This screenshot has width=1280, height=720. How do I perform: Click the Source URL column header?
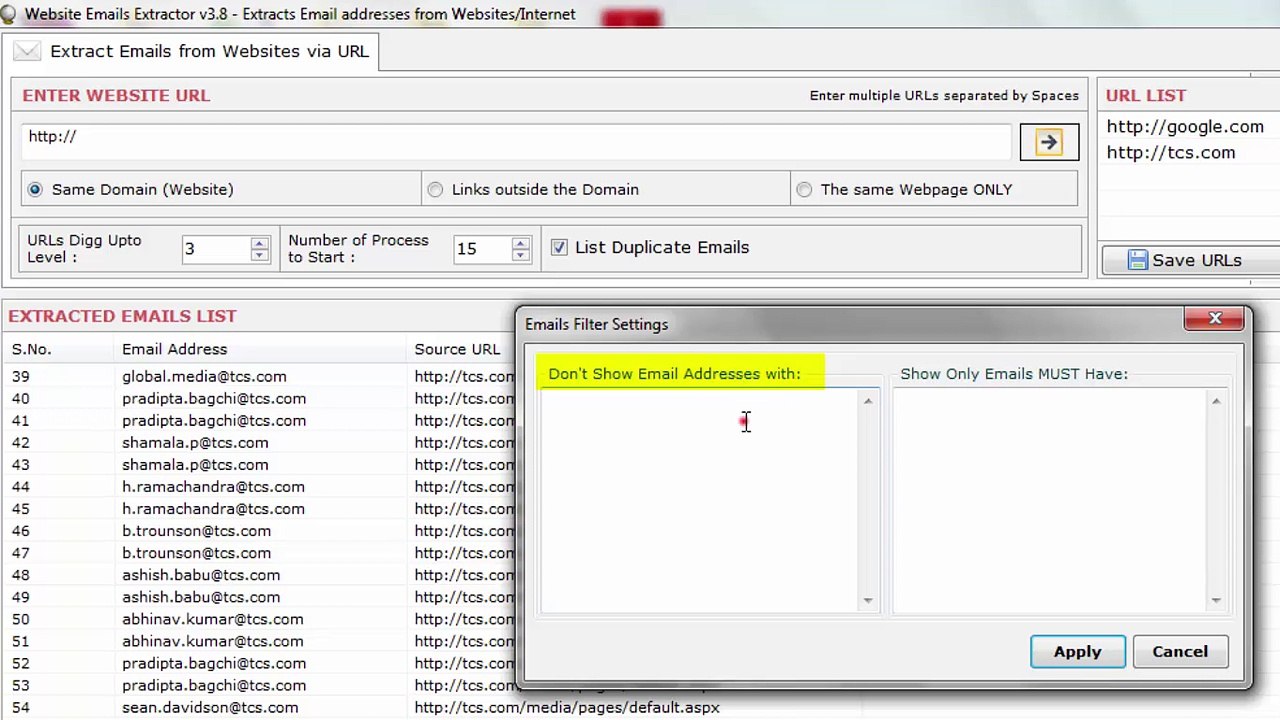click(457, 349)
